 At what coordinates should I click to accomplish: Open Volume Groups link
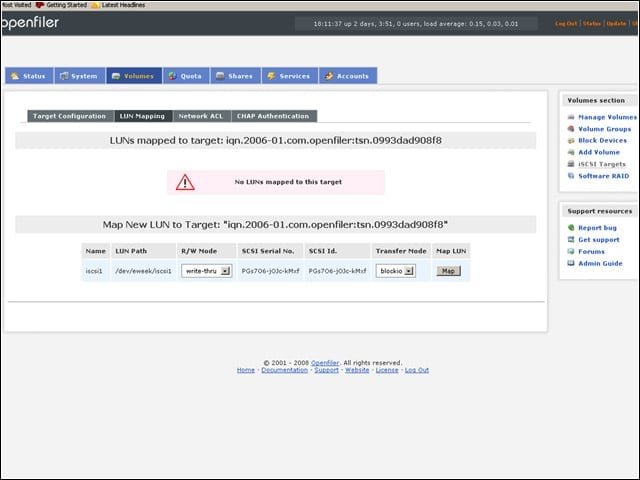click(x=604, y=129)
